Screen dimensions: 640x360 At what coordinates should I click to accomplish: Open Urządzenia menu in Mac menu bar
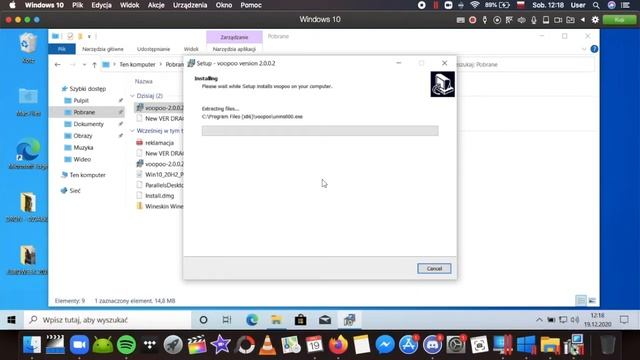(x=190, y=5)
